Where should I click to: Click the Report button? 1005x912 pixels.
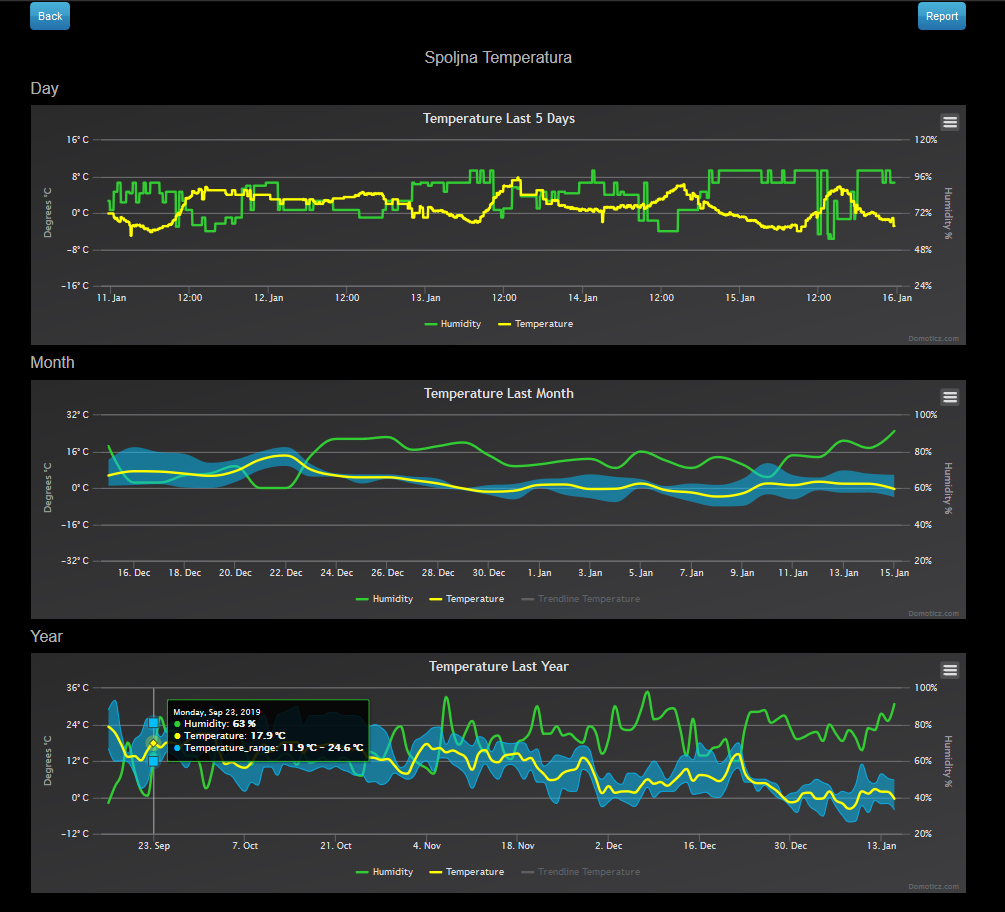(x=941, y=16)
